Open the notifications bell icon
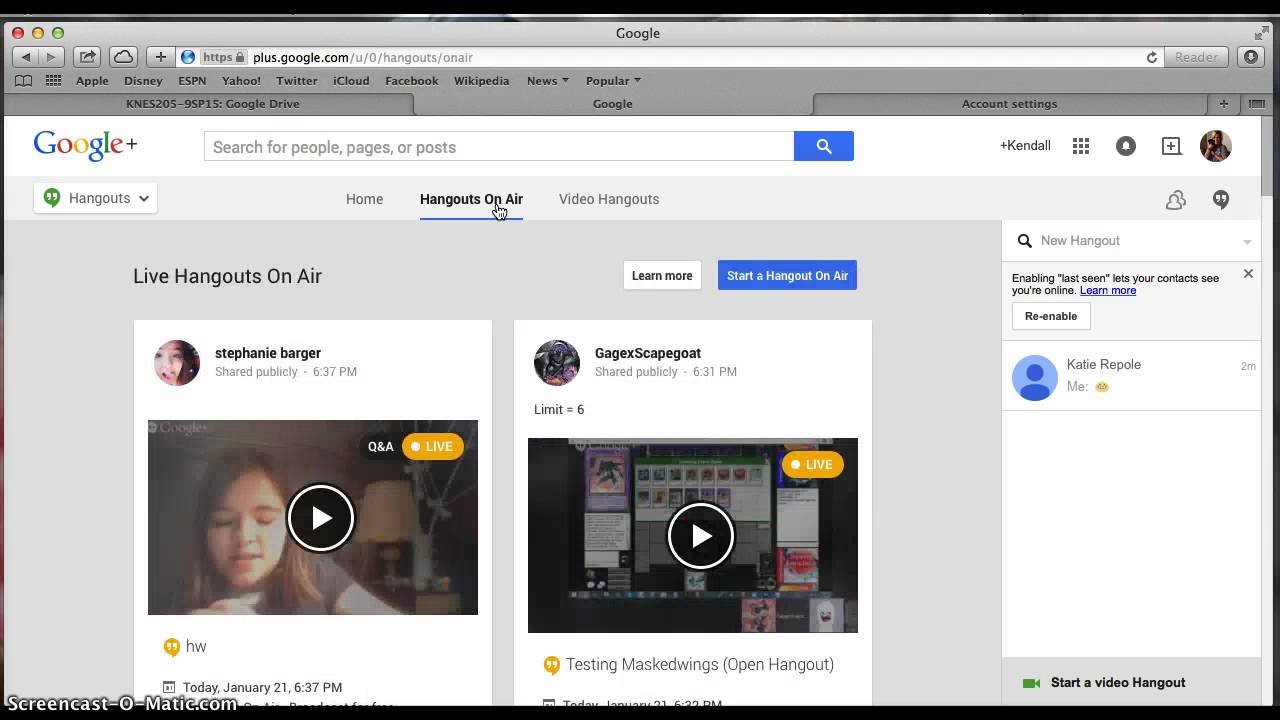Image resolution: width=1280 pixels, height=720 pixels. click(1126, 146)
